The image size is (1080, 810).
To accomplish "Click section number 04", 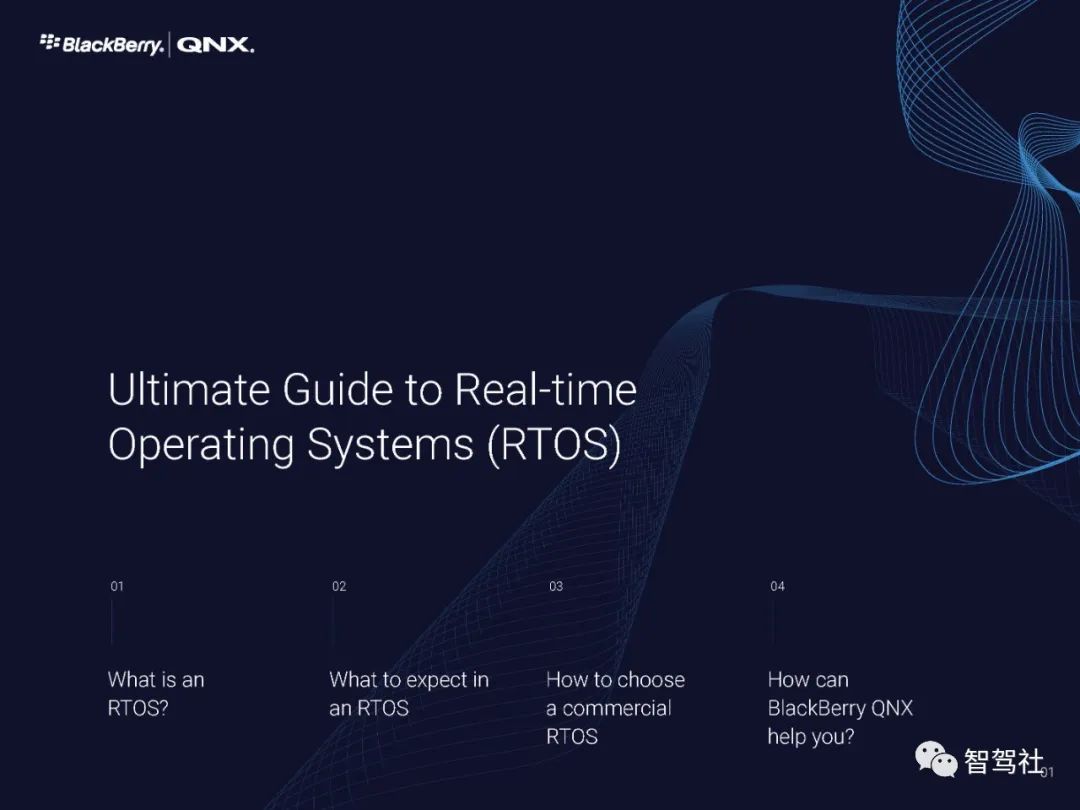I will pyautogui.click(x=778, y=586).
